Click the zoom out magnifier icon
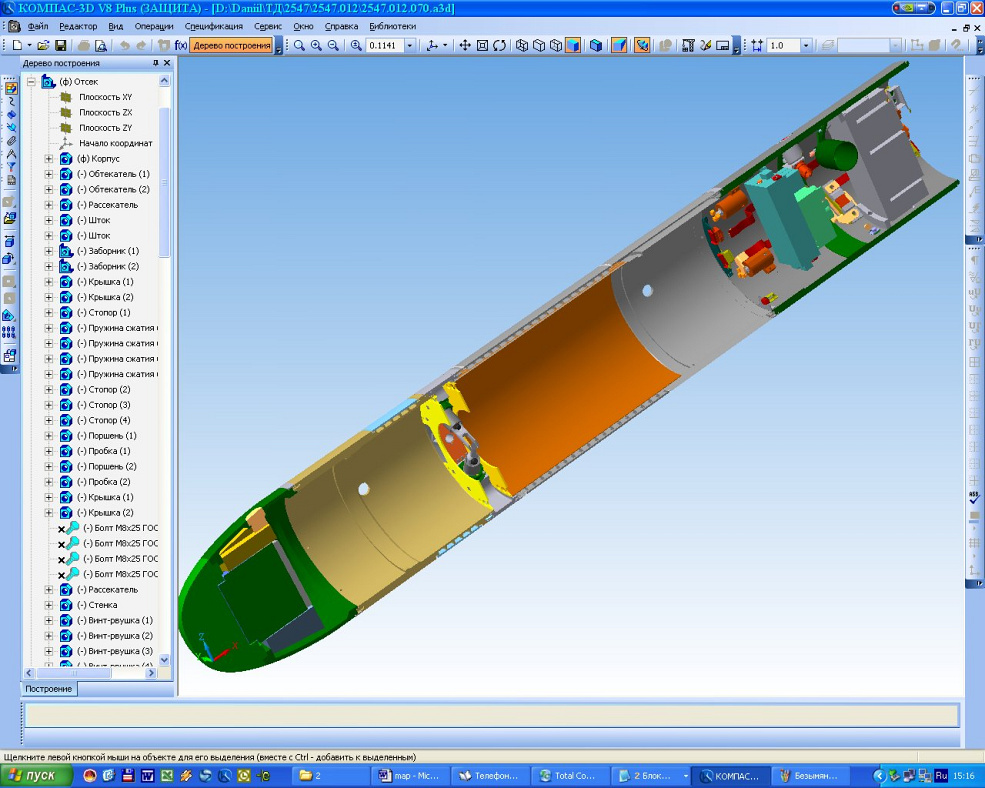This screenshot has height=788, width=985. [x=333, y=46]
